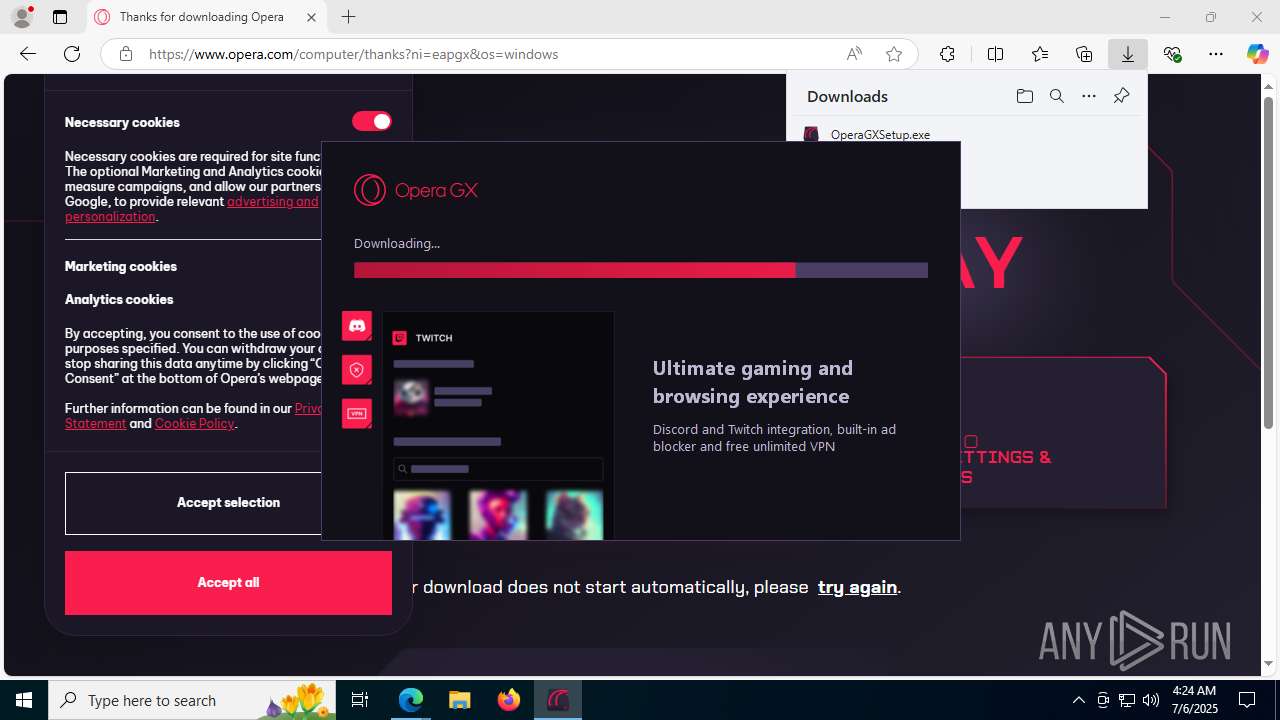
Task: Search downloads with magnifier icon
Action: point(1056,96)
